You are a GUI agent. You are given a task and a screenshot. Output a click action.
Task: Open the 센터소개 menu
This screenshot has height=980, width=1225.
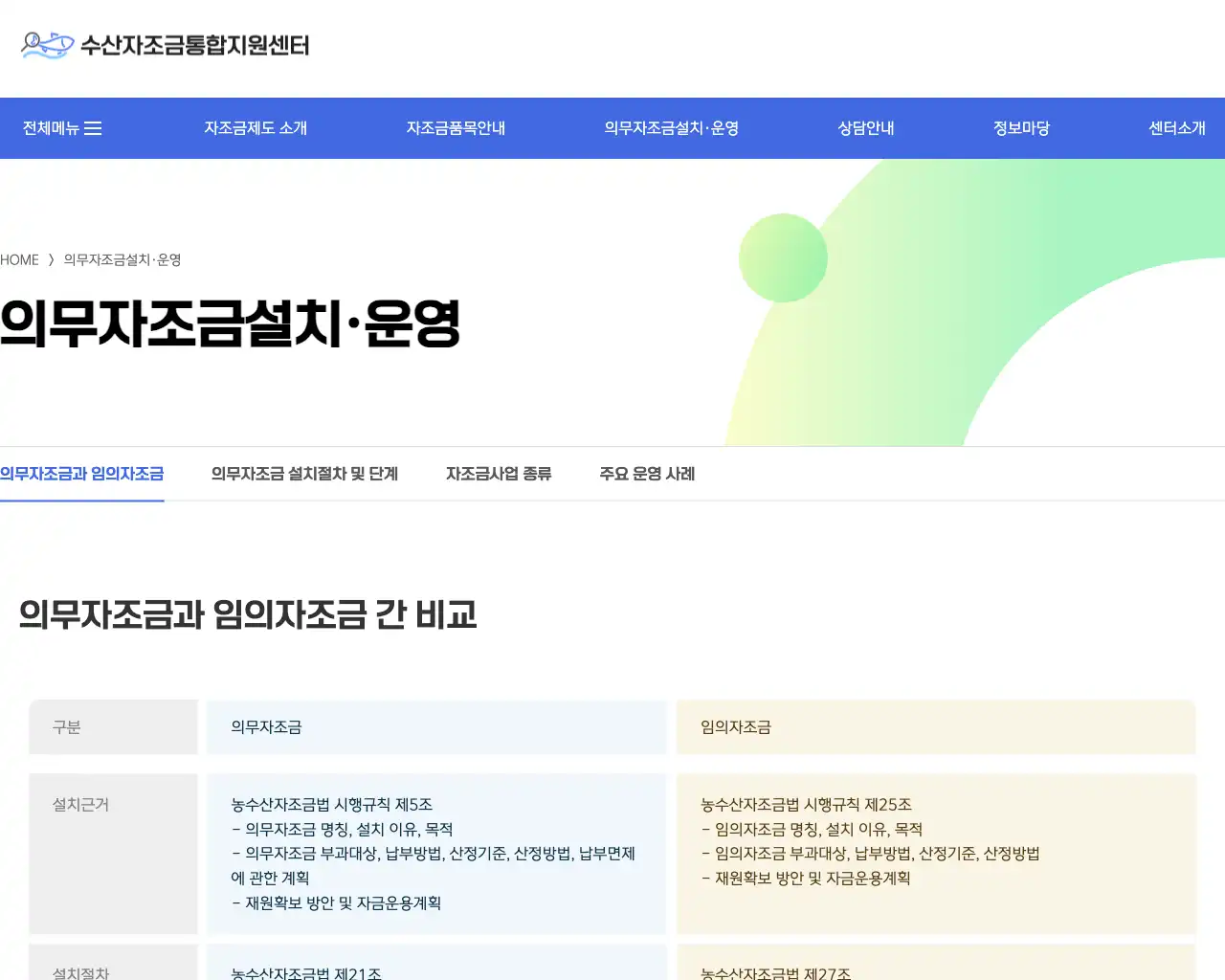click(1176, 127)
